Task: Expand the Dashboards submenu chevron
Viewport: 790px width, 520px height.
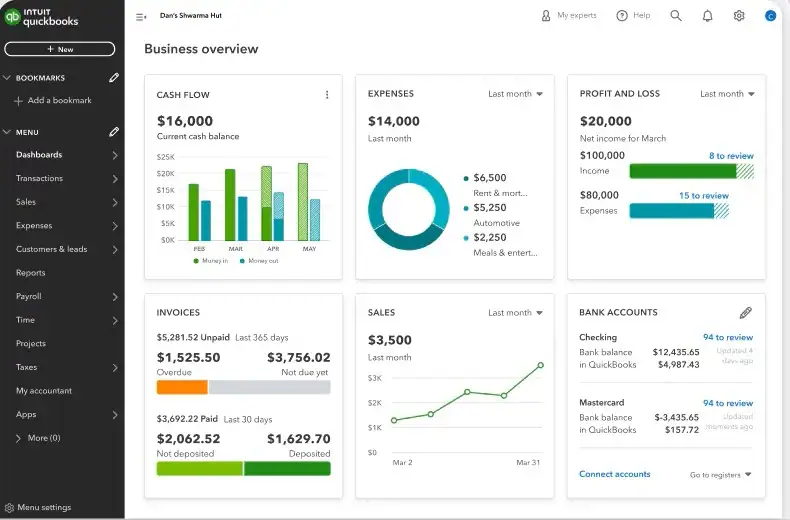Action: [115, 155]
